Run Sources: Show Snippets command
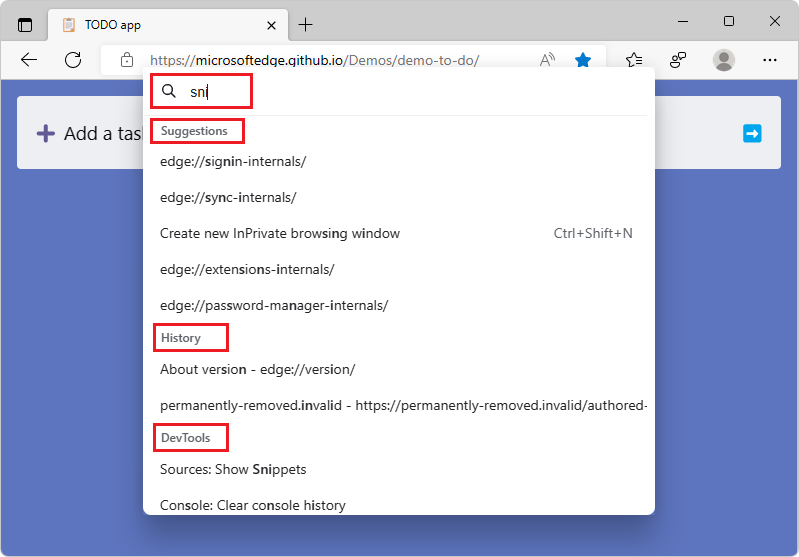This screenshot has width=799, height=557. [399, 469]
